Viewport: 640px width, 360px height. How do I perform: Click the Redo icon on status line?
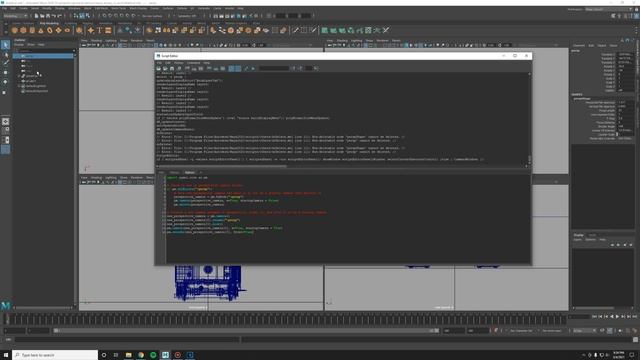click(x=60, y=16)
